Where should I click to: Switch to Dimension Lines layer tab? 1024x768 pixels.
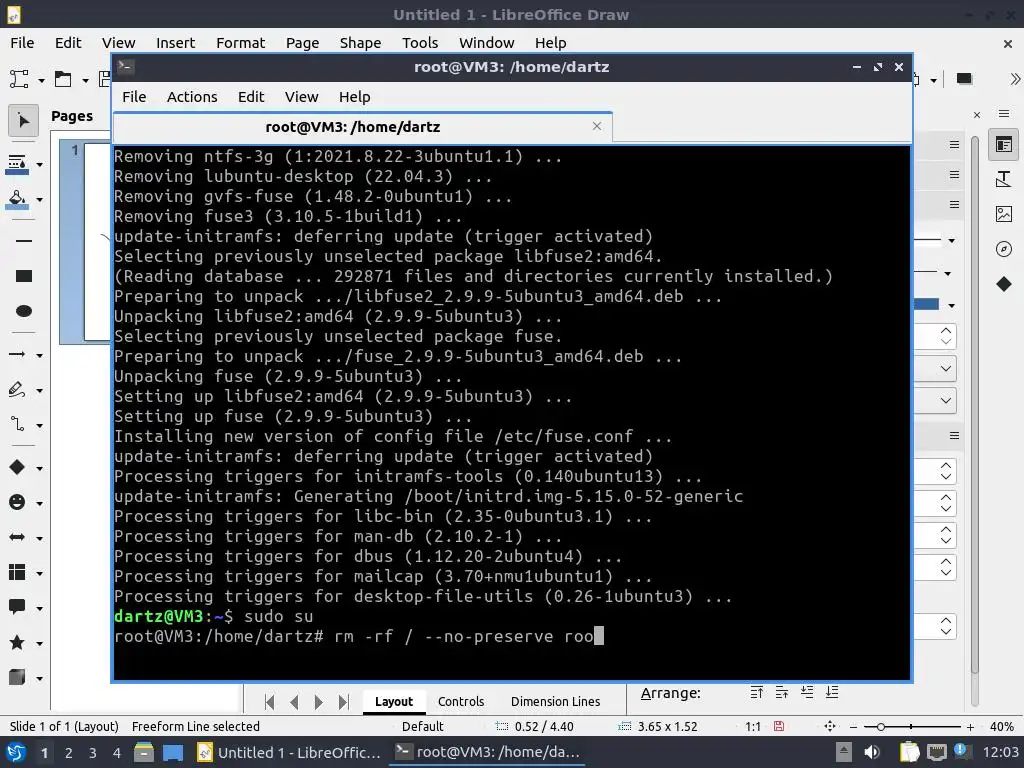[555, 701]
